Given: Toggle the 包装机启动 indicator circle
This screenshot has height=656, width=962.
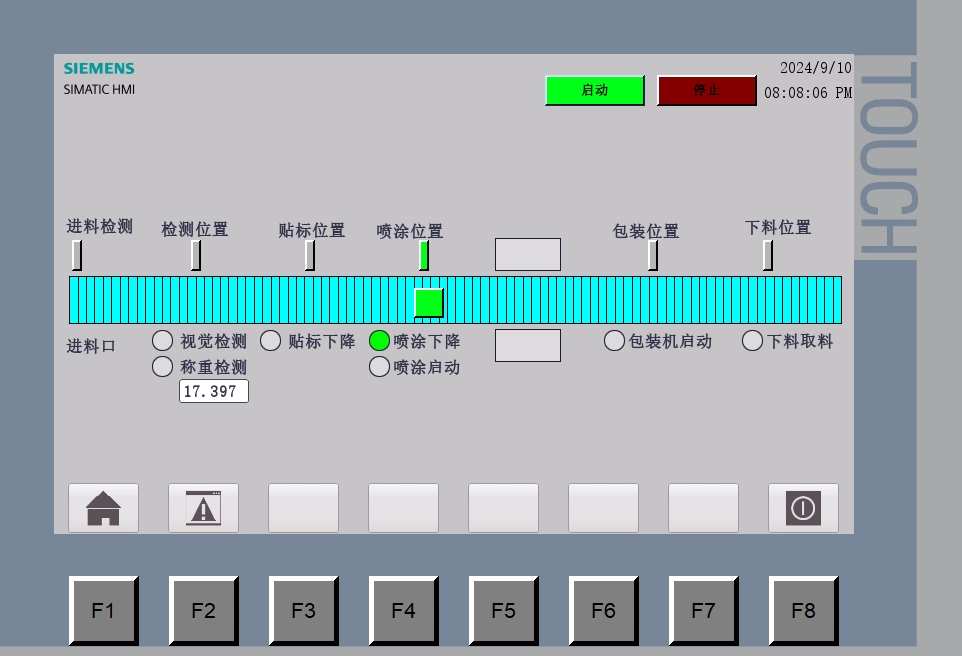Looking at the screenshot, I should tap(614, 341).
